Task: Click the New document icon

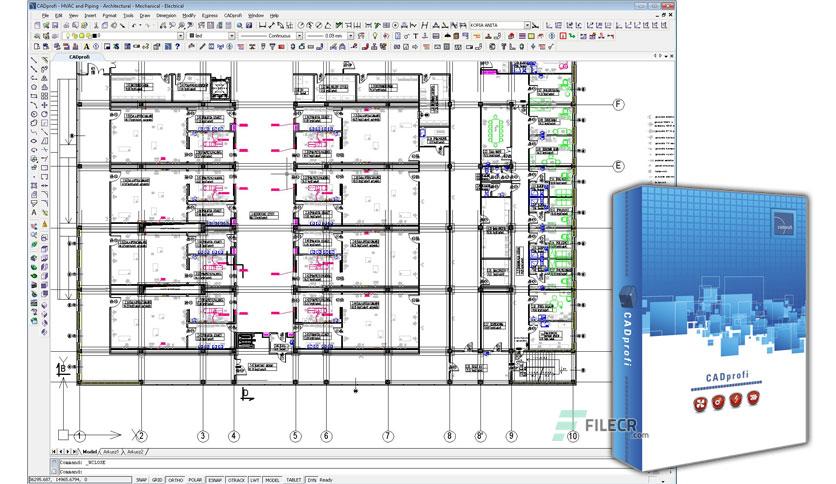Action: 37,25
